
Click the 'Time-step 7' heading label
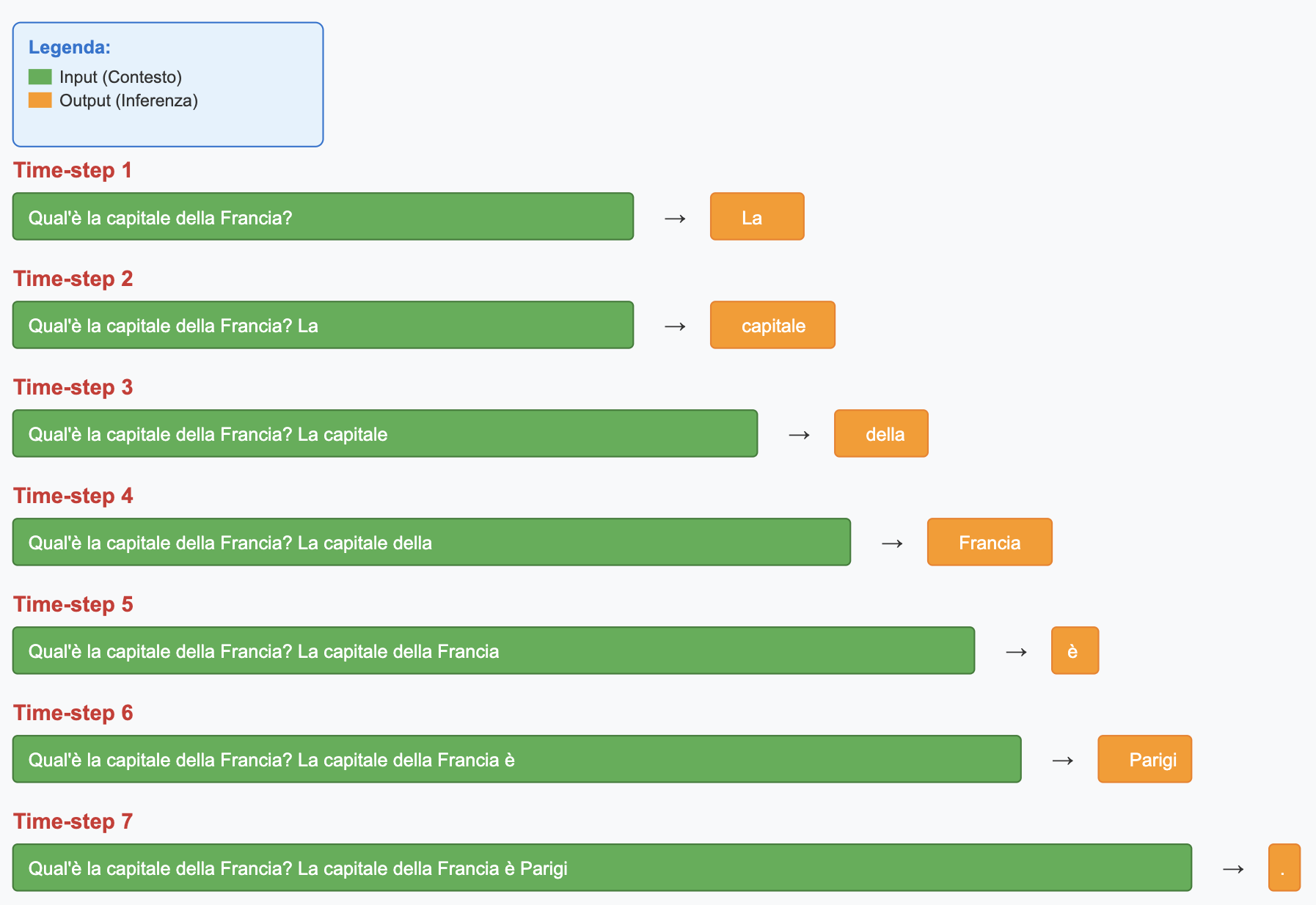73,821
